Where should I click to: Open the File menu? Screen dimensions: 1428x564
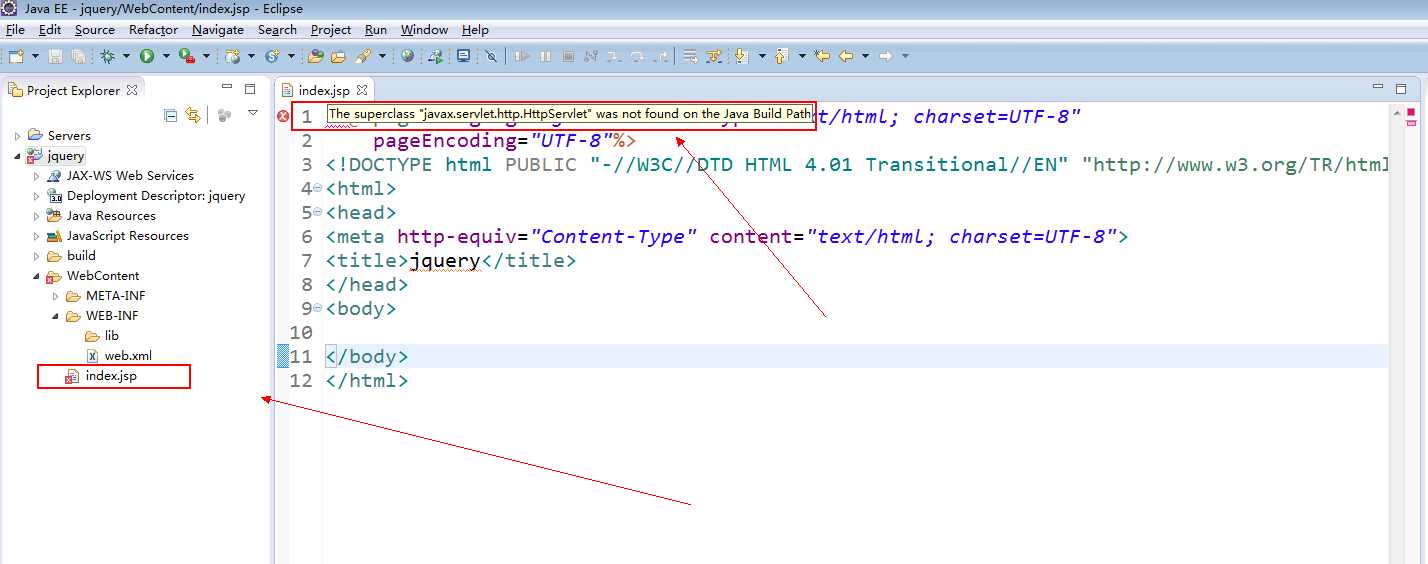click(x=15, y=30)
